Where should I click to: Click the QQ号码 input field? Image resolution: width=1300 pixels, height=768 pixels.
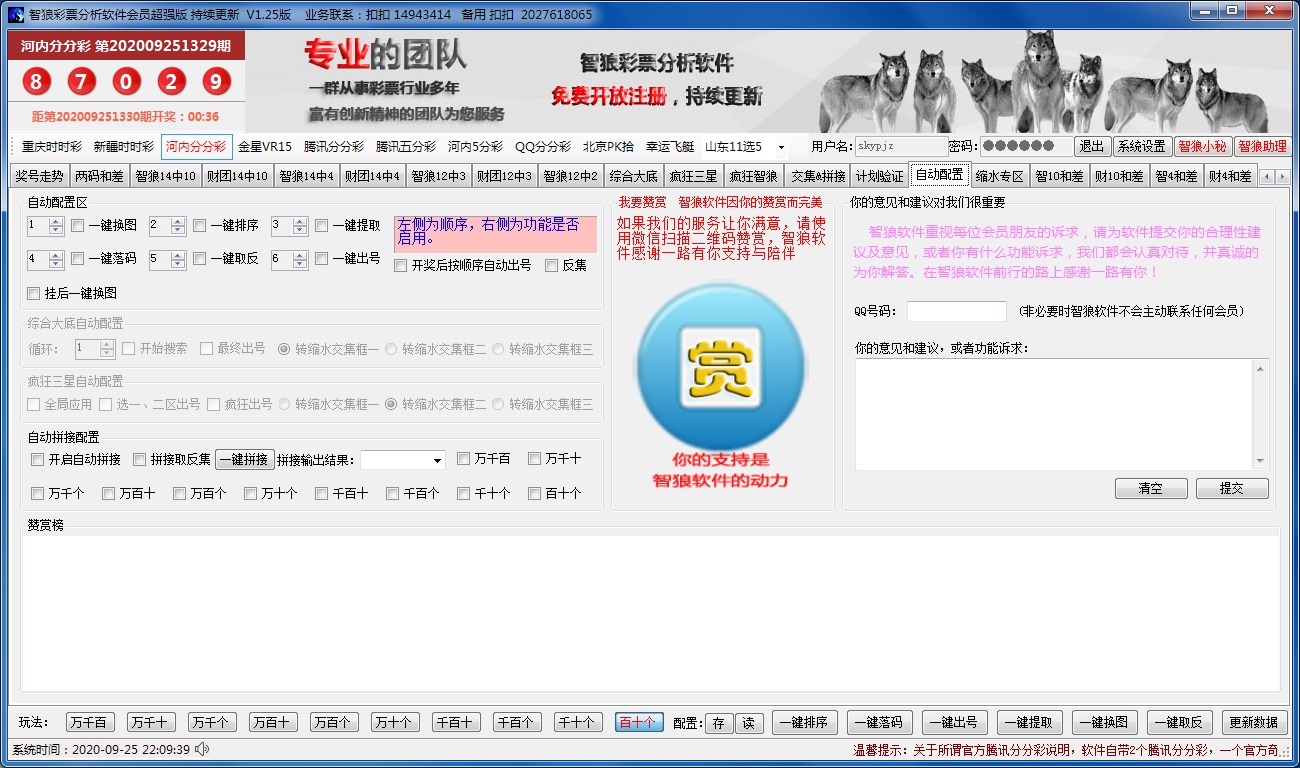[x=956, y=311]
